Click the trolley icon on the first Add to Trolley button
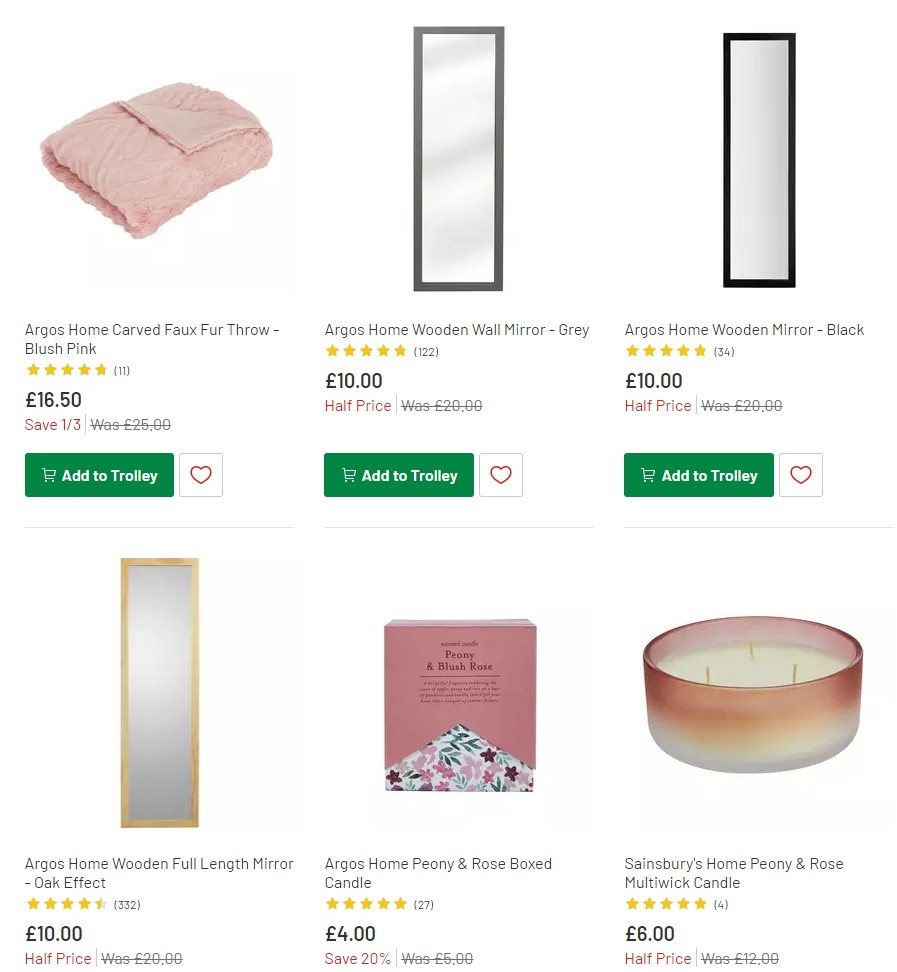Screen dimensions: 897x972 [48, 475]
